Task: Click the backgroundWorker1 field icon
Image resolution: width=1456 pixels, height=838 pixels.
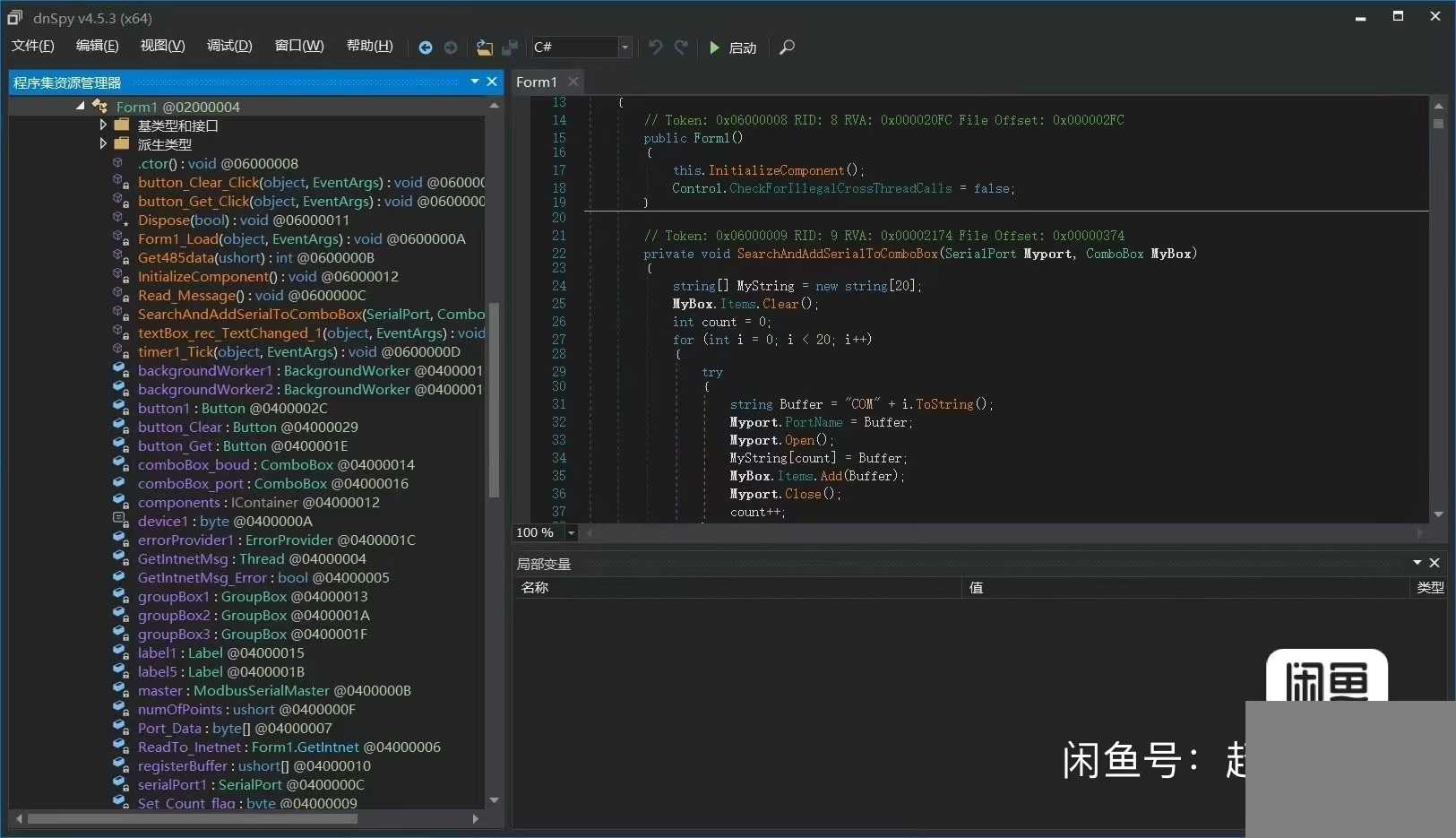Action: 121,370
